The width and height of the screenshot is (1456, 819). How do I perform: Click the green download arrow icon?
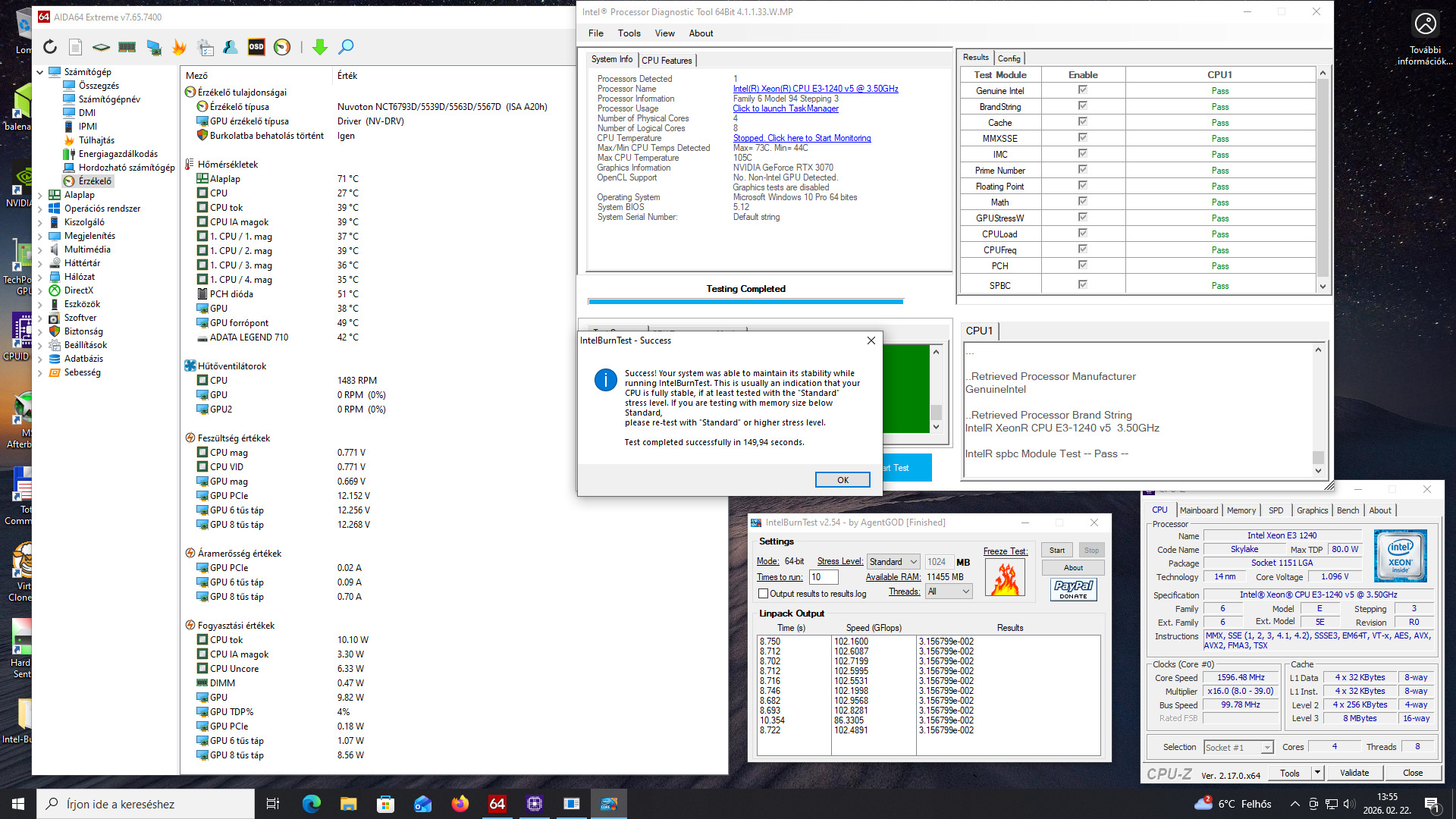319,47
